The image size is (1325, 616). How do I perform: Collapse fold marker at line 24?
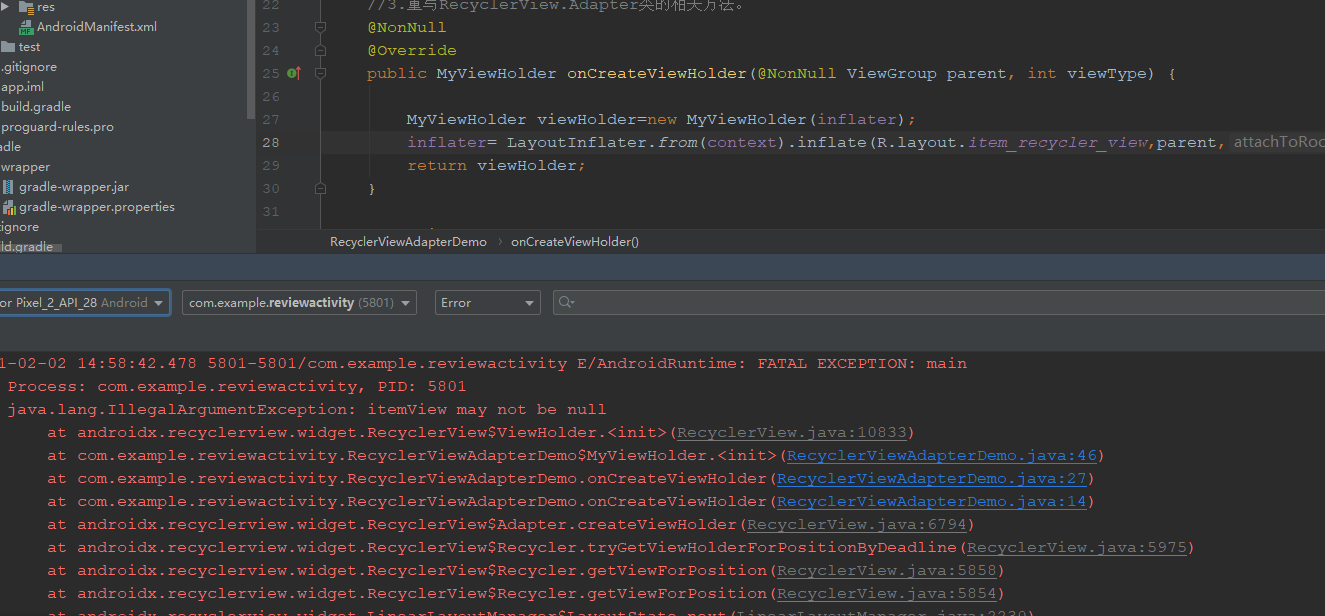coord(320,50)
